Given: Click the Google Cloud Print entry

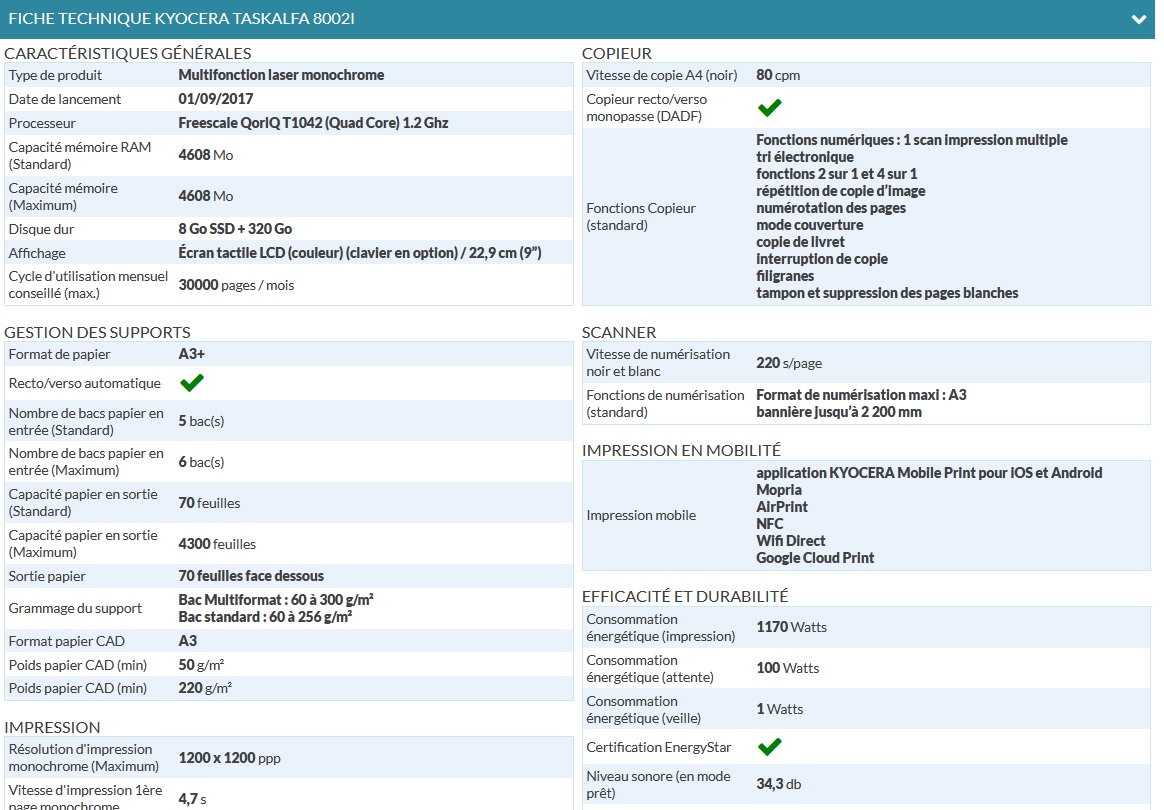Looking at the screenshot, I should 815,558.
